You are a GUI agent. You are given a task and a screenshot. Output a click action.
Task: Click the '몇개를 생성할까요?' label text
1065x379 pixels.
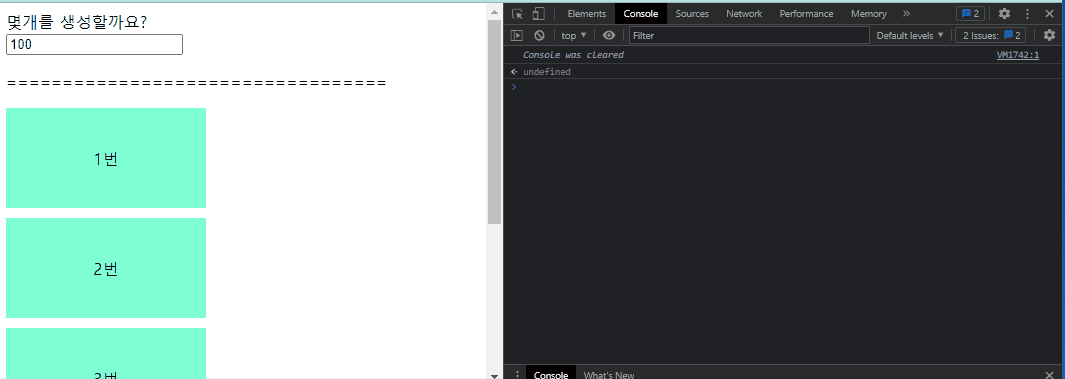tap(77, 22)
